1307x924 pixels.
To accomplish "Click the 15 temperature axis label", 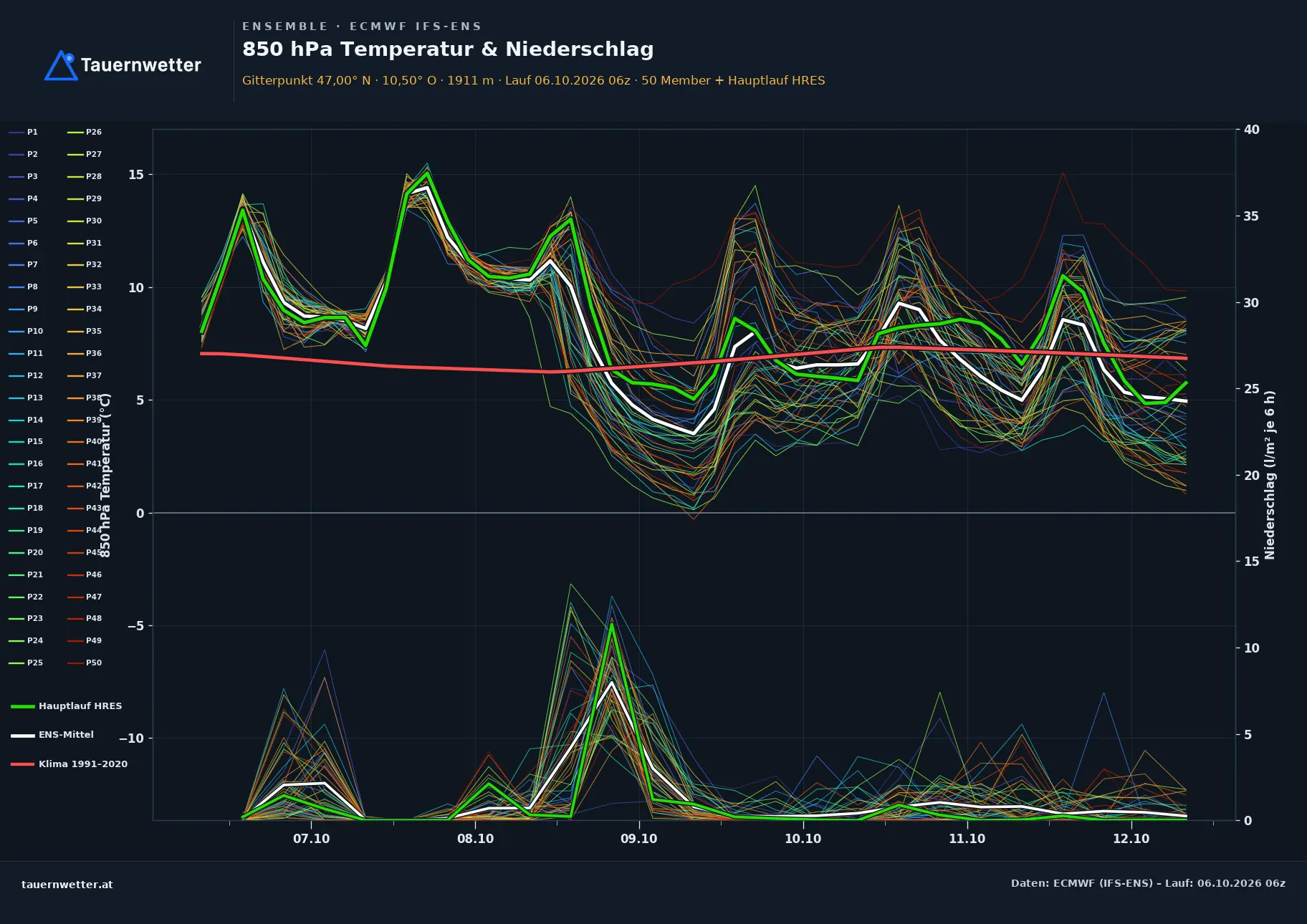I will coord(136,175).
